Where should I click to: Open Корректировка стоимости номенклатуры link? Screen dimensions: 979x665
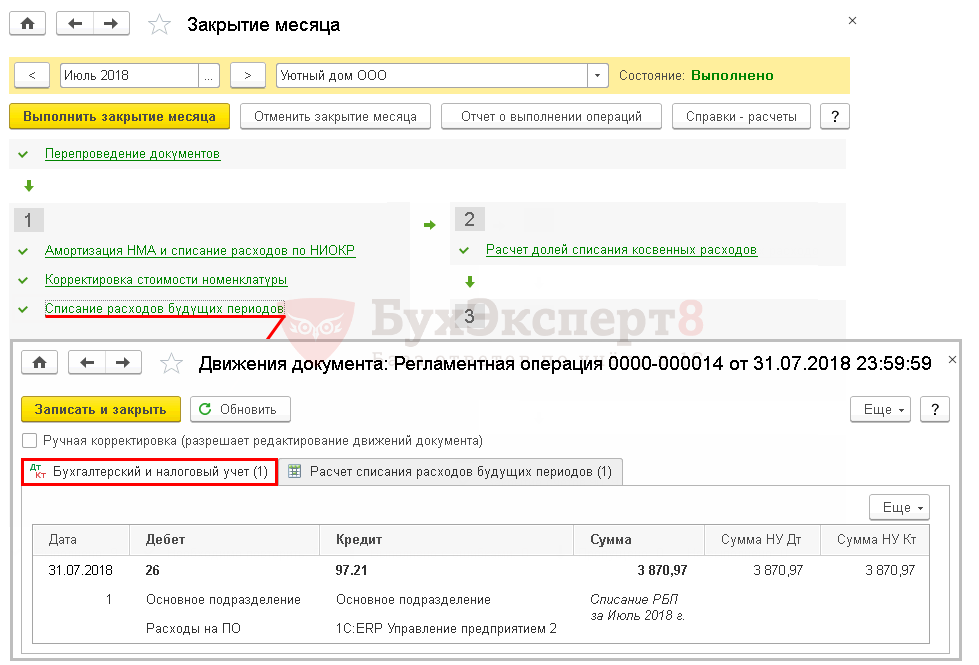(x=166, y=280)
